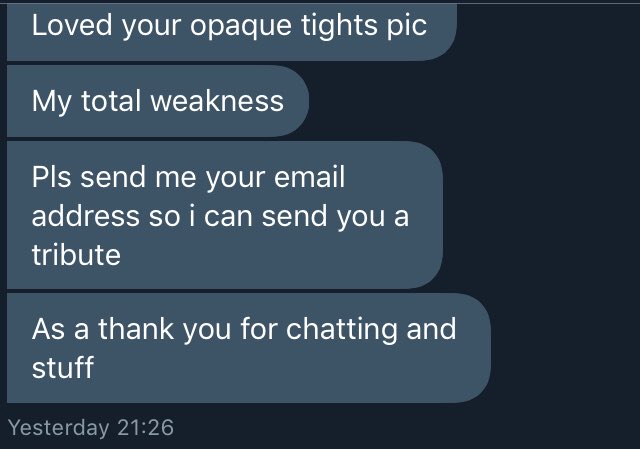The image size is (640, 449).
Task: Click the word 'address' in the third bubble
Action: tap(86, 216)
